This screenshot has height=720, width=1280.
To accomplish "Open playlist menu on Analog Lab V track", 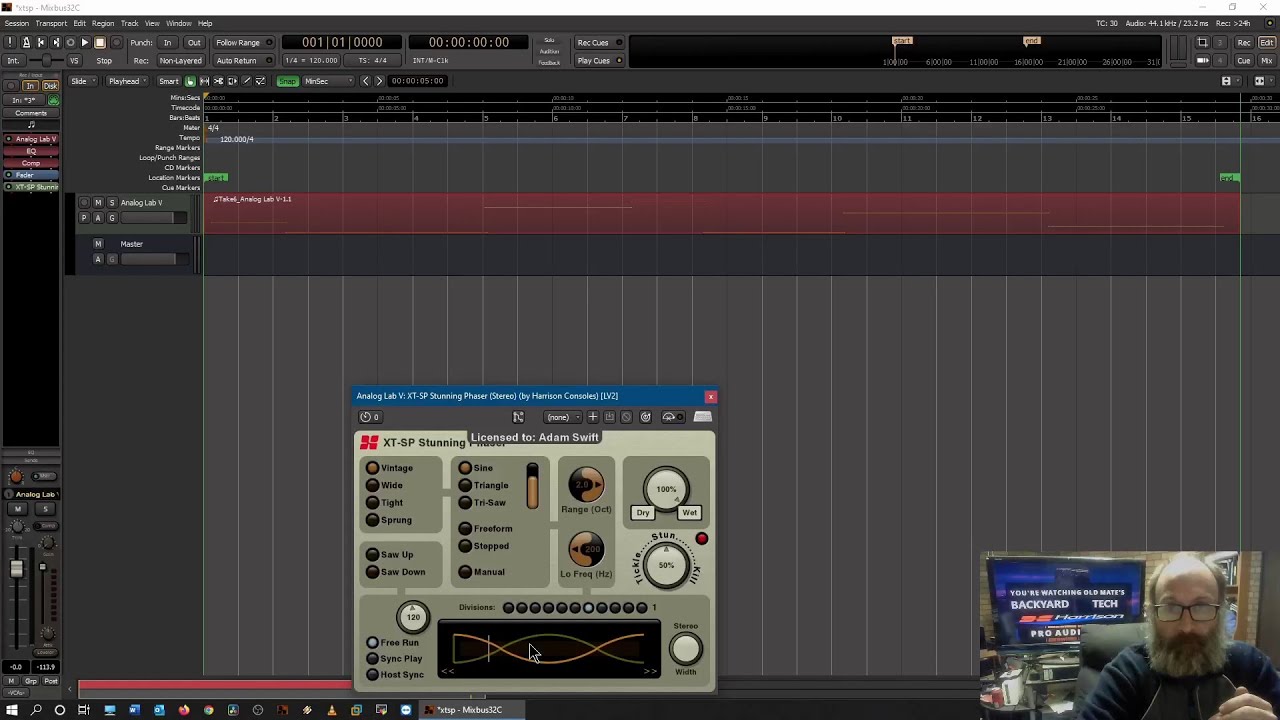I will click(84, 218).
